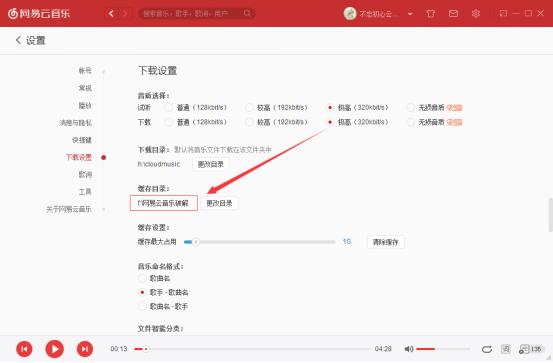Mute with the volume speaker icon
553x363 pixels.
coord(408,349)
